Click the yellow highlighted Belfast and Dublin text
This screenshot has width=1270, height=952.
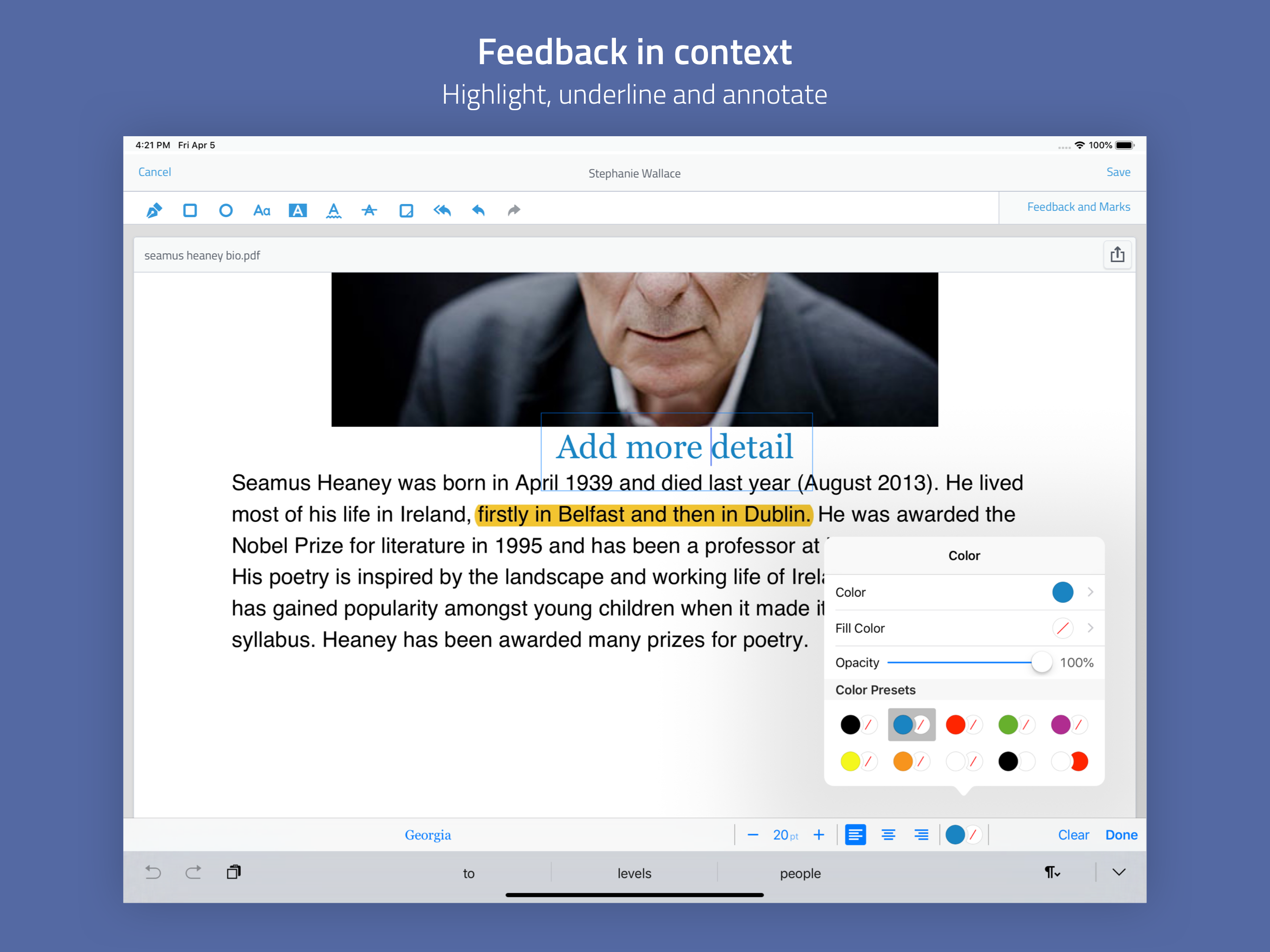point(644,515)
